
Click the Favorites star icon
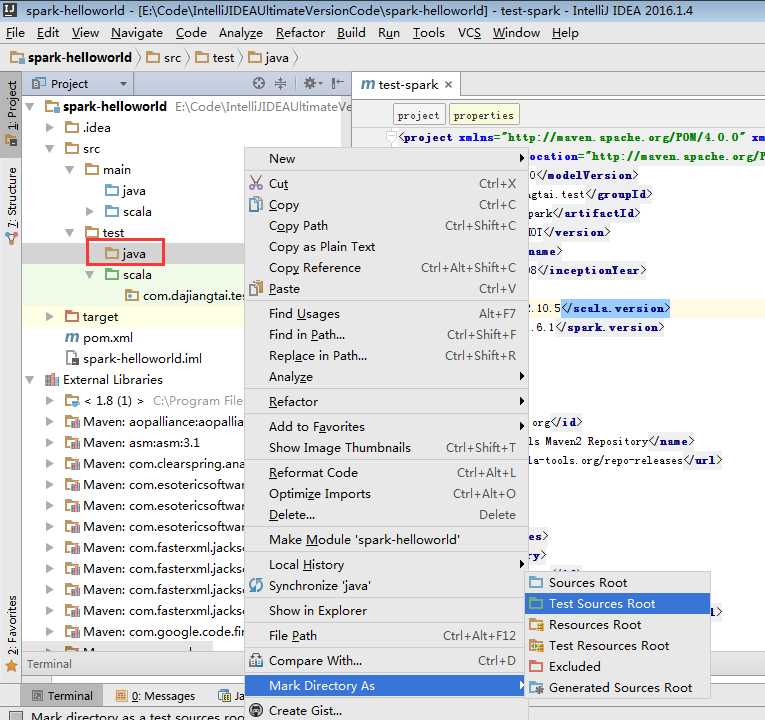click(x=11, y=665)
